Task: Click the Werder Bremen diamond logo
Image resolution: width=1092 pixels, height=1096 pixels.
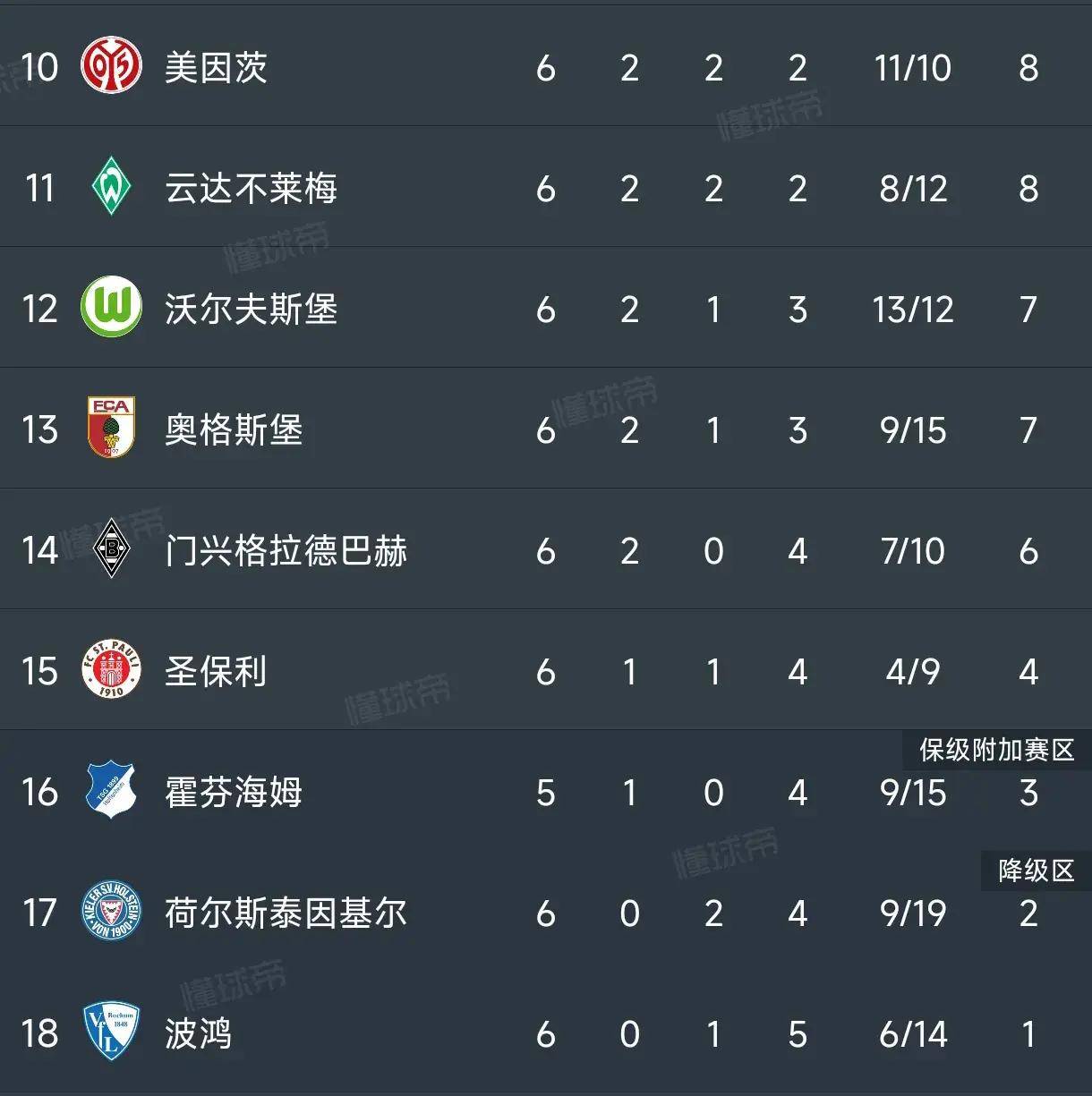Action: tap(111, 187)
